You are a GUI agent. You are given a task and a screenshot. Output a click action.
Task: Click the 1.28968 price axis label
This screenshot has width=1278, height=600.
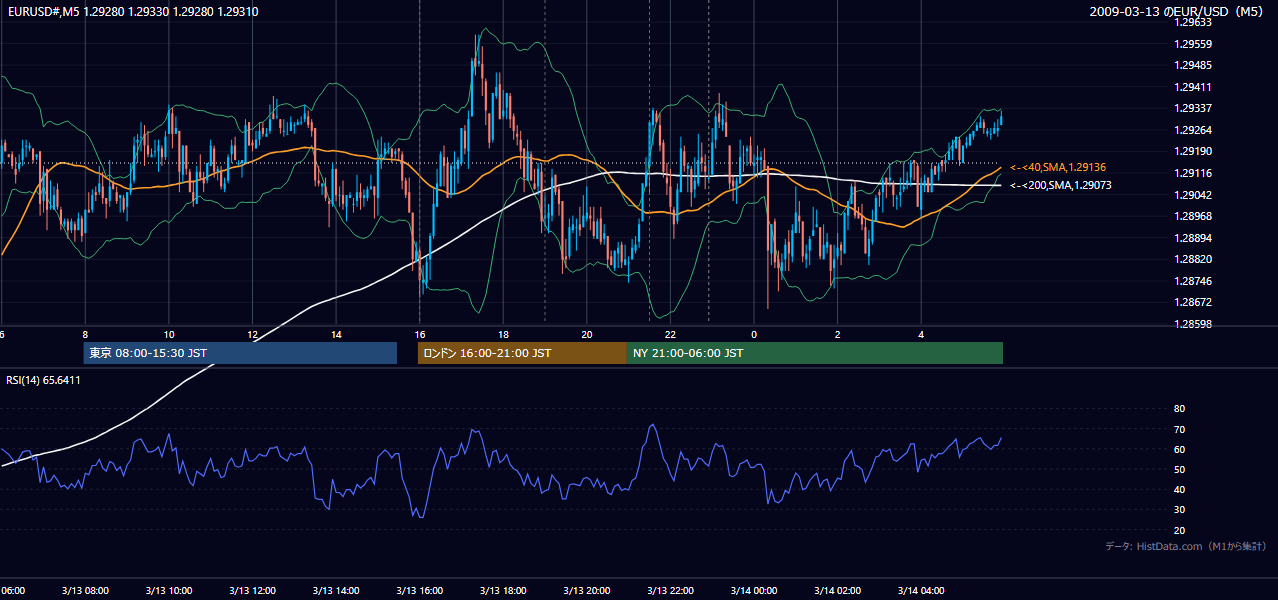tap(1192, 216)
